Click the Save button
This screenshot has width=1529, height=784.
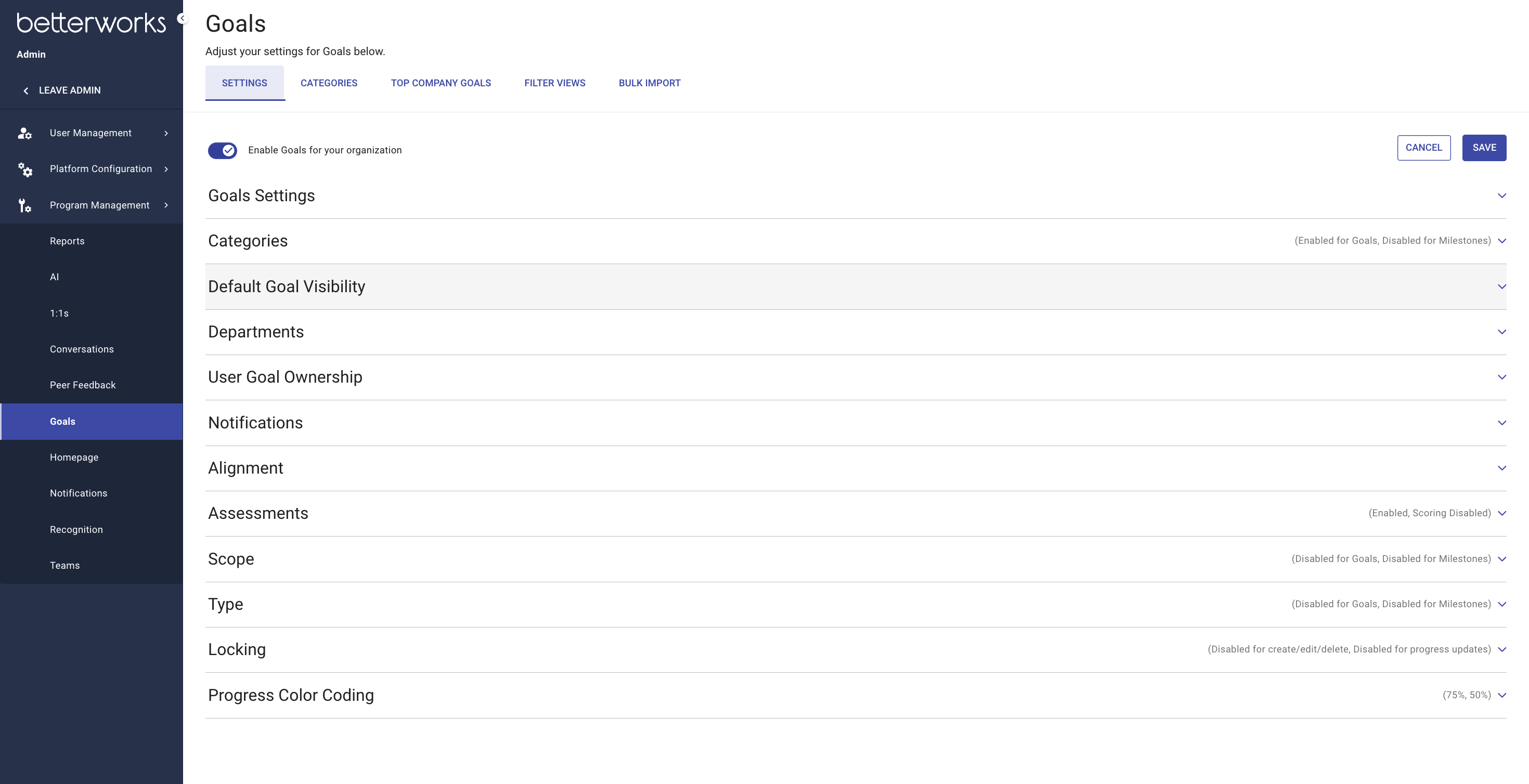1483,148
